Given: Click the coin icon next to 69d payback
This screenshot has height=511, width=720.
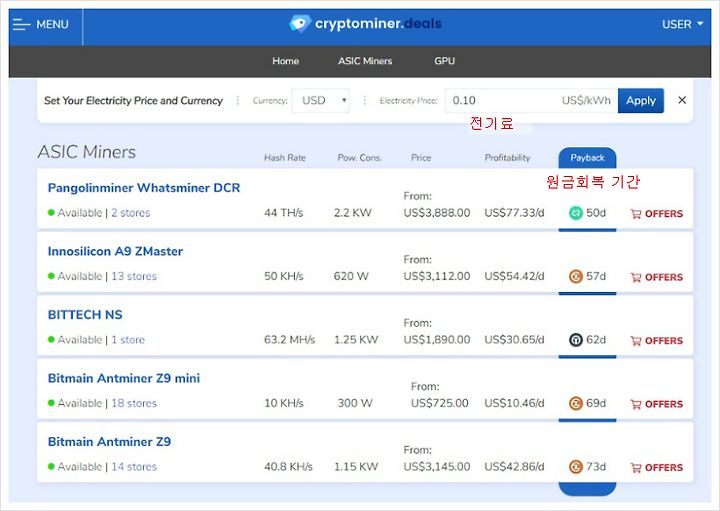Looking at the screenshot, I should (x=575, y=403).
